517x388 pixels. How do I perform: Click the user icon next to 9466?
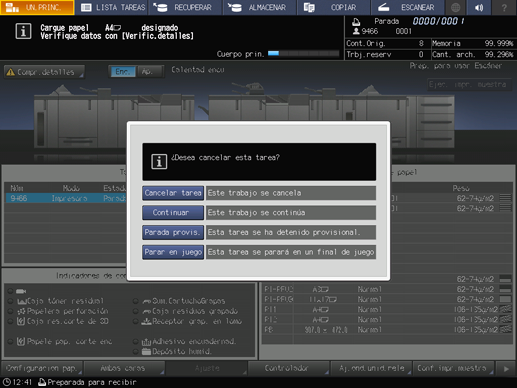tap(356, 31)
